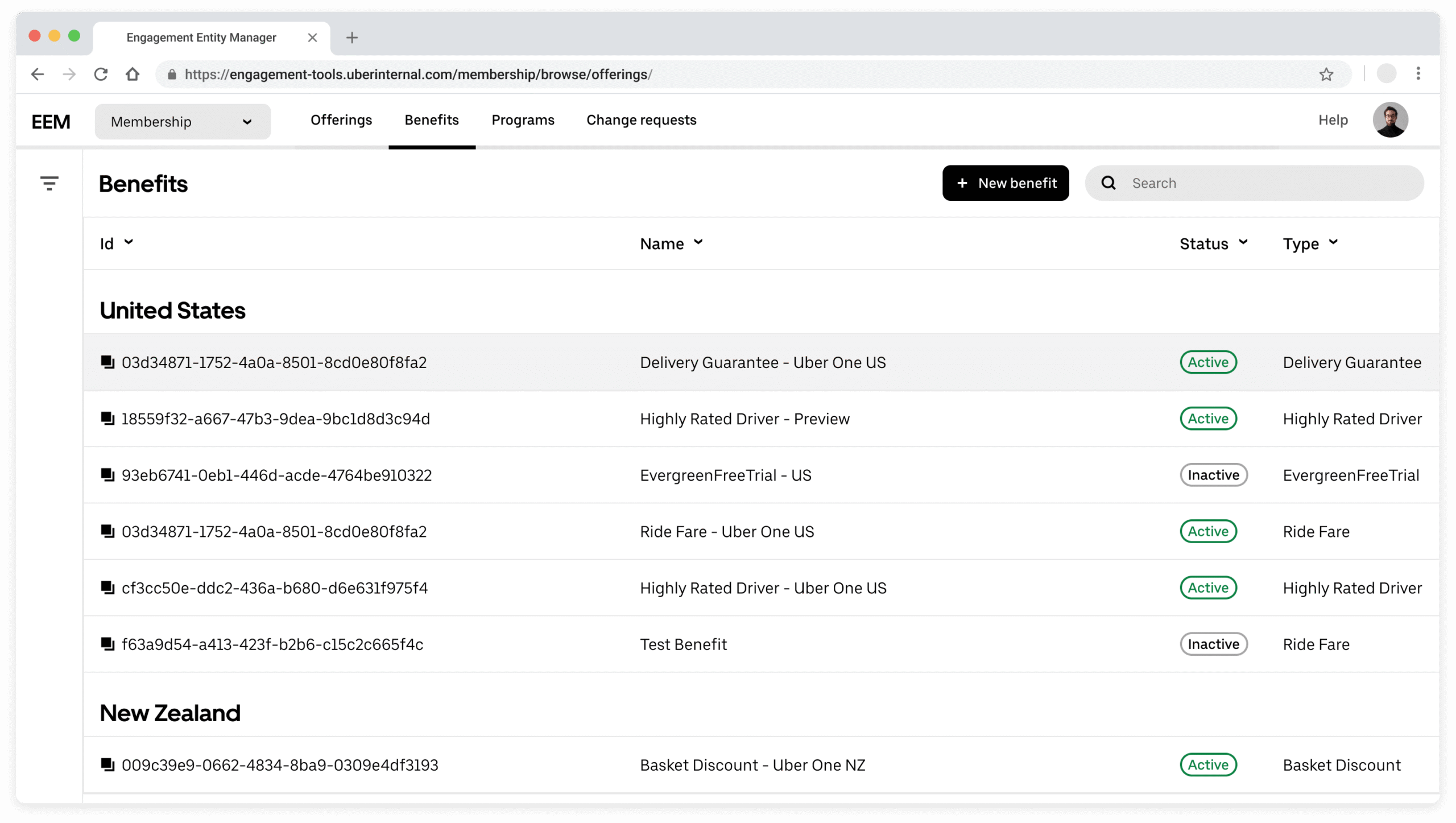Go to browser home page

[133, 75]
